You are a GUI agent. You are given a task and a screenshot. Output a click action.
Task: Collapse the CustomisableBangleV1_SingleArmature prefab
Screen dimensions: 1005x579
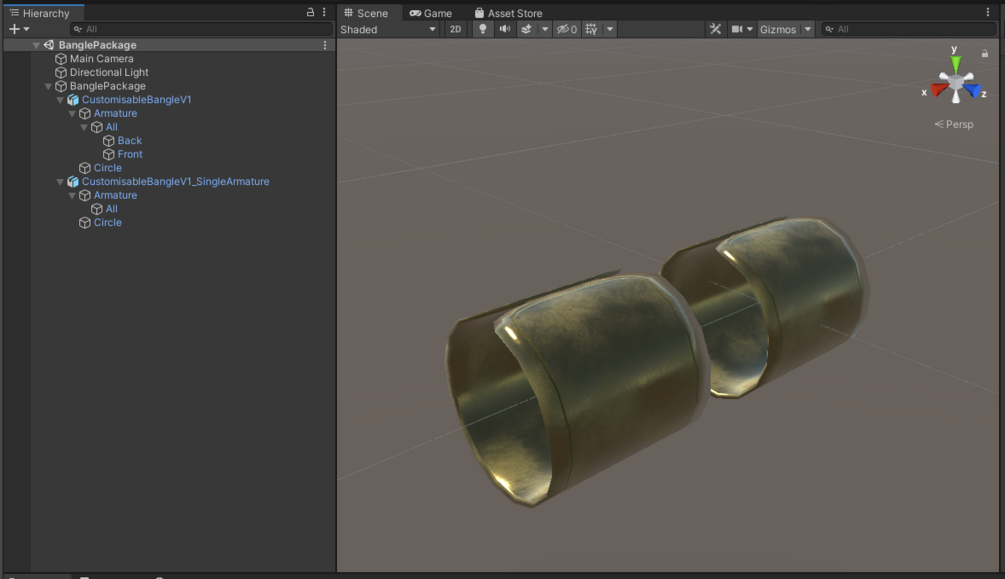coord(60,181)
